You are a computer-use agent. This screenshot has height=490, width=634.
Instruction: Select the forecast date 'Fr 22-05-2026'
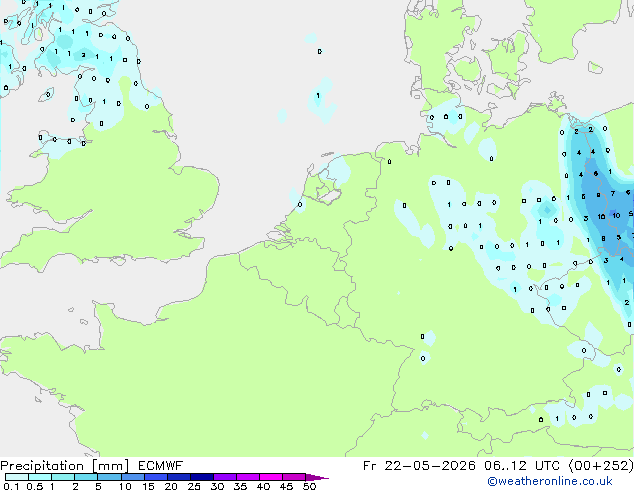coord(419,466)
